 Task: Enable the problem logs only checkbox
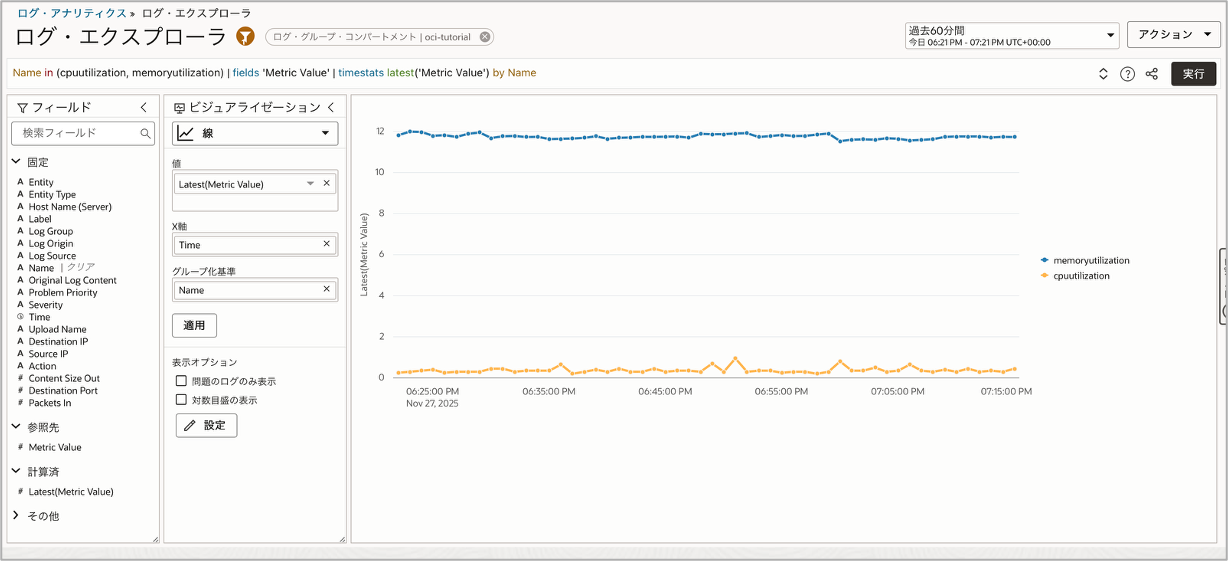click(181, 381)
